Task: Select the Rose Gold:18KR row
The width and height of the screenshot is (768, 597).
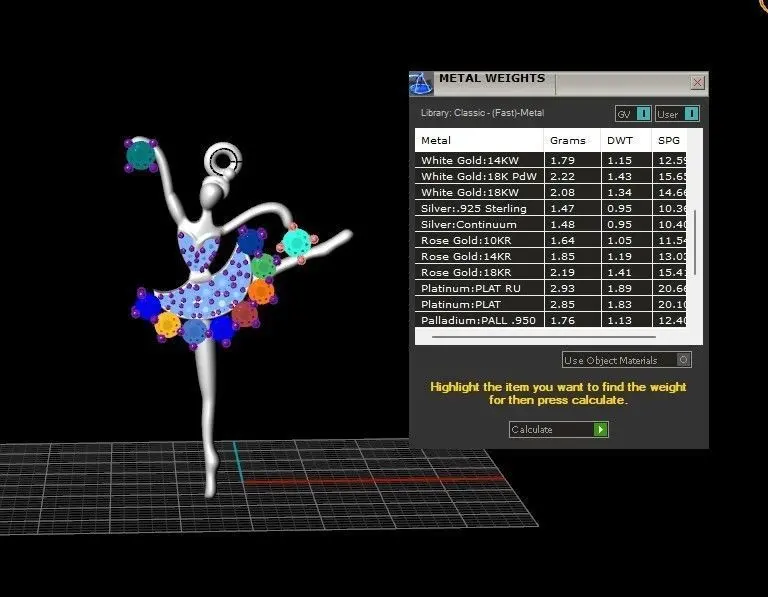Action: (x=551, y=272)
